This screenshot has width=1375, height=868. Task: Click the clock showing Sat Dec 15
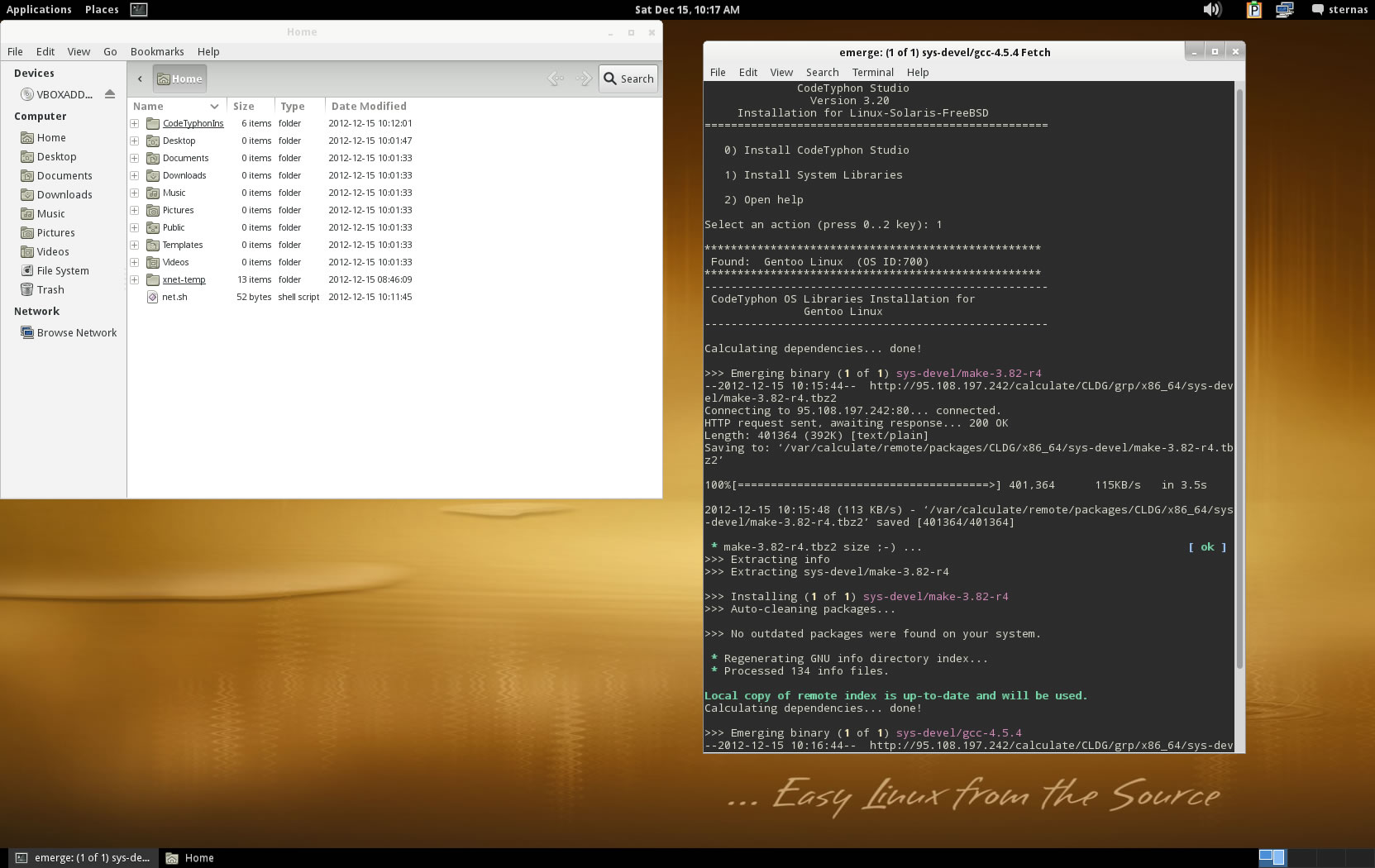coord(687,9)
